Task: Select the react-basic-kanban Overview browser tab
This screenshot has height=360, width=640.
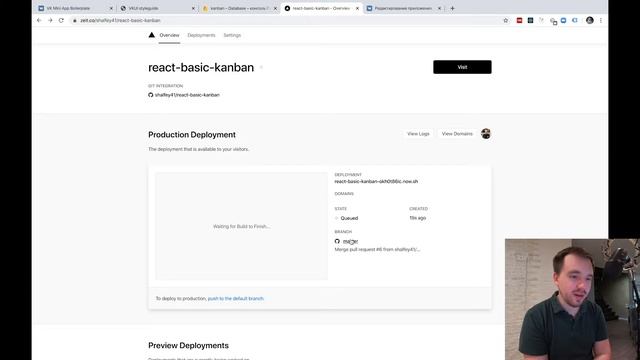Action: [x=321, y=8]
